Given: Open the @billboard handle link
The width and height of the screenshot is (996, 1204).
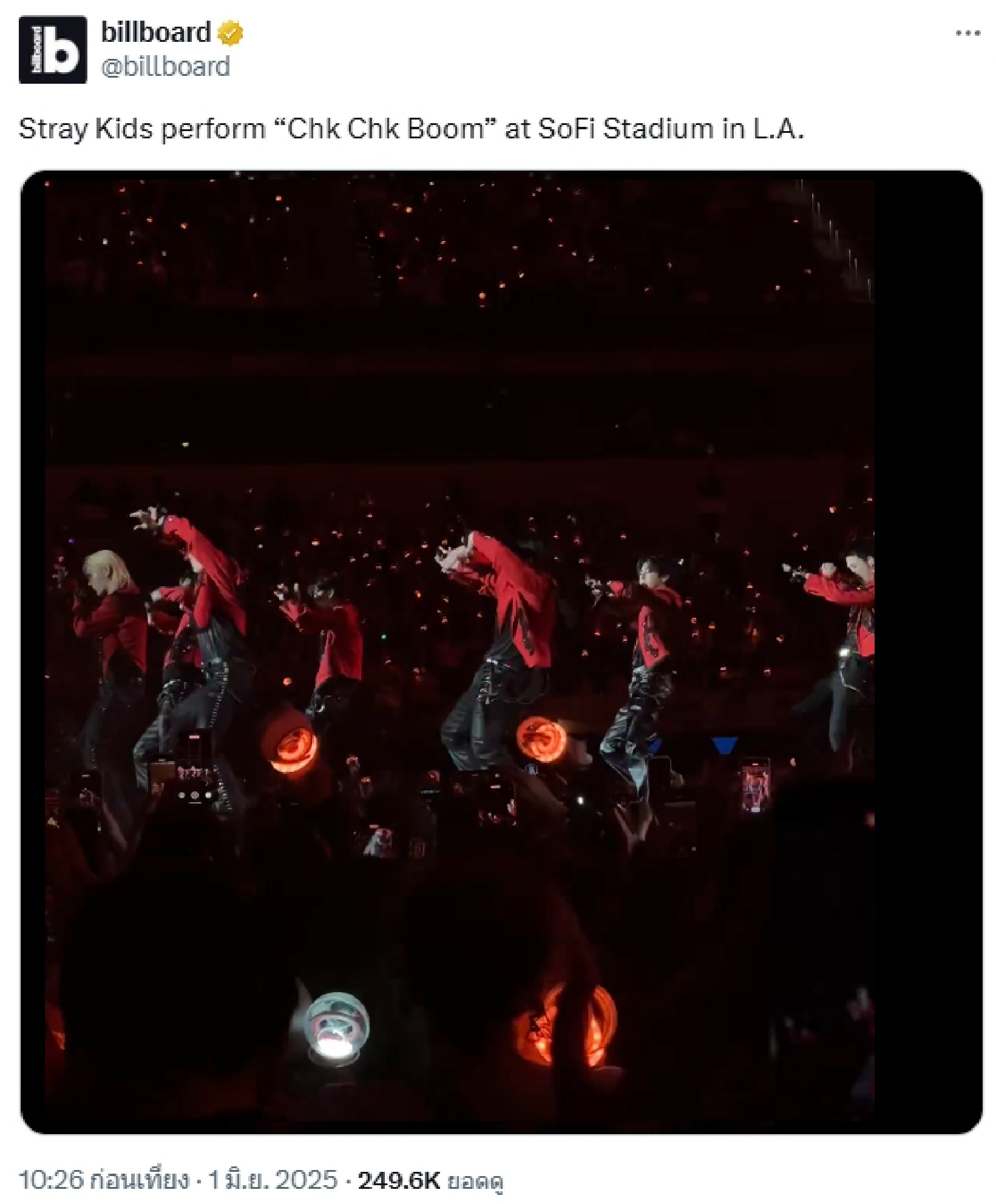Looking at the screenshot, I should point(165,66).
